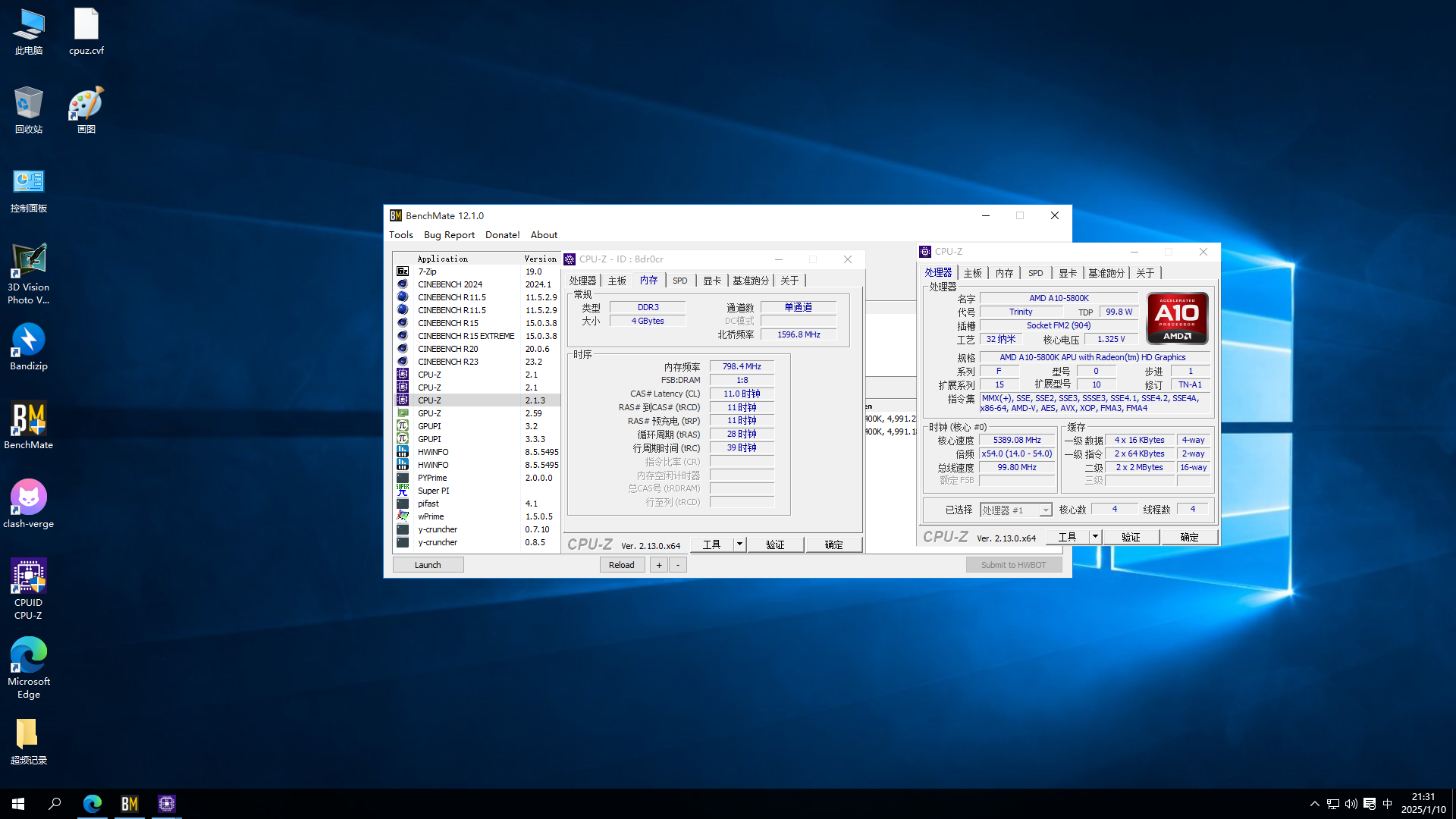Open the 处理器 #1 selection combo box
This screenshot has width=1456, height=819.
point(1016,510)
